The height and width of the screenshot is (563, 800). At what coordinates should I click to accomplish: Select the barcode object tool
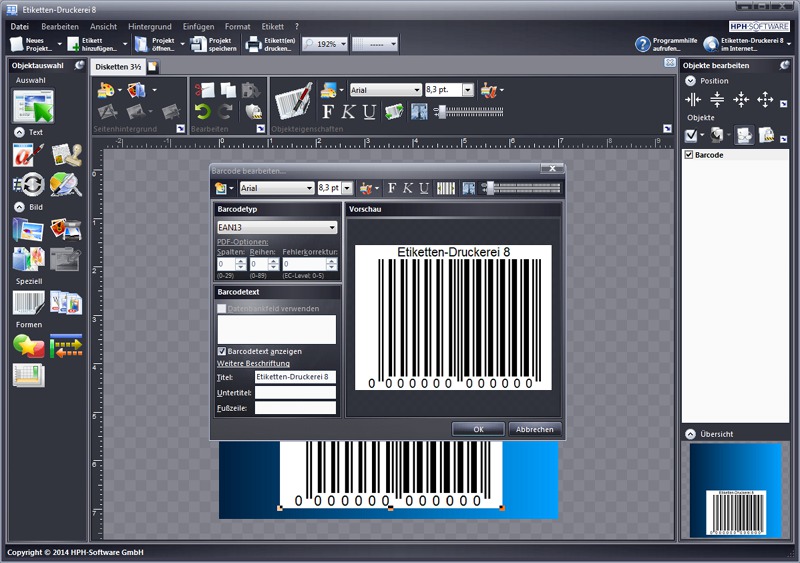coord(29,303)
